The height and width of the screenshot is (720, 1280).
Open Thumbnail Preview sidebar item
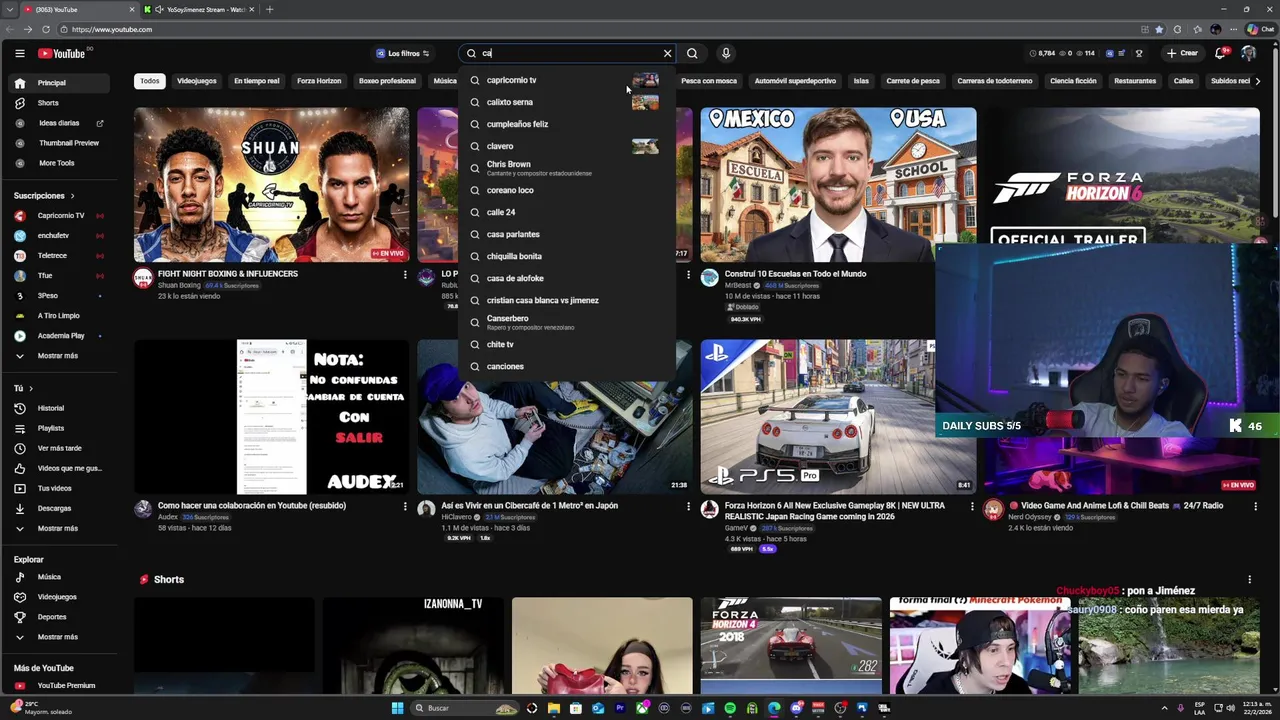[58, 143]
